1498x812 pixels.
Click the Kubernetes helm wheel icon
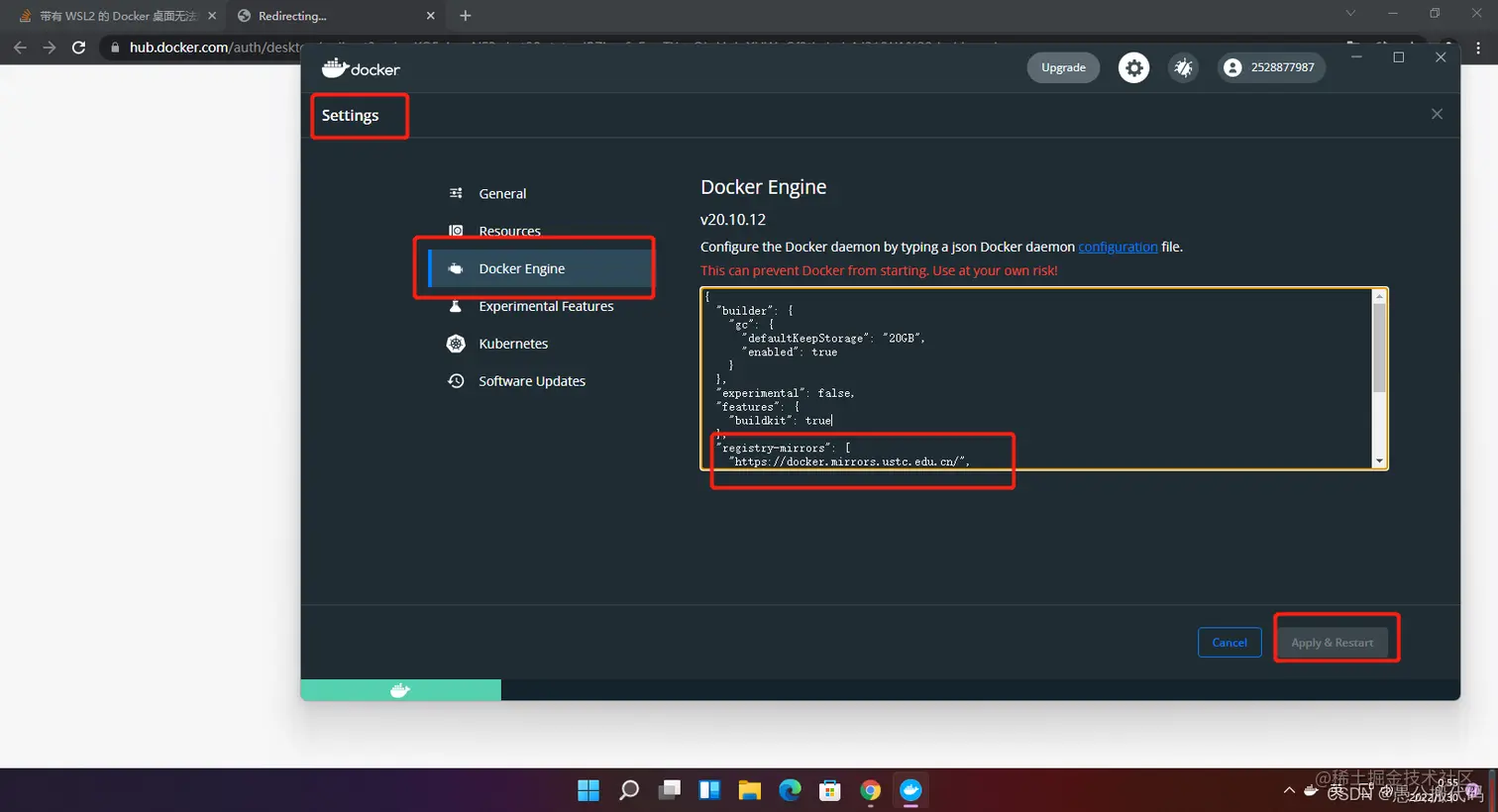[456, 344]
